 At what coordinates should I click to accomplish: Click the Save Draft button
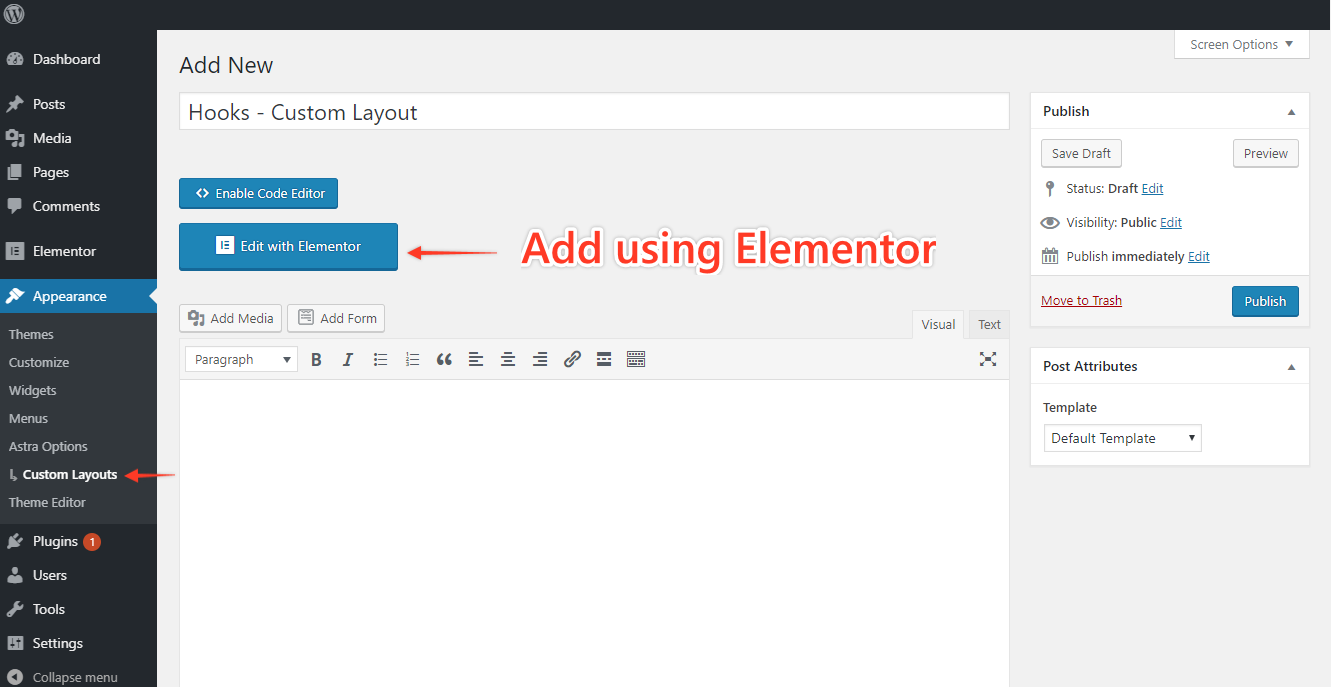coord(1081,153)
